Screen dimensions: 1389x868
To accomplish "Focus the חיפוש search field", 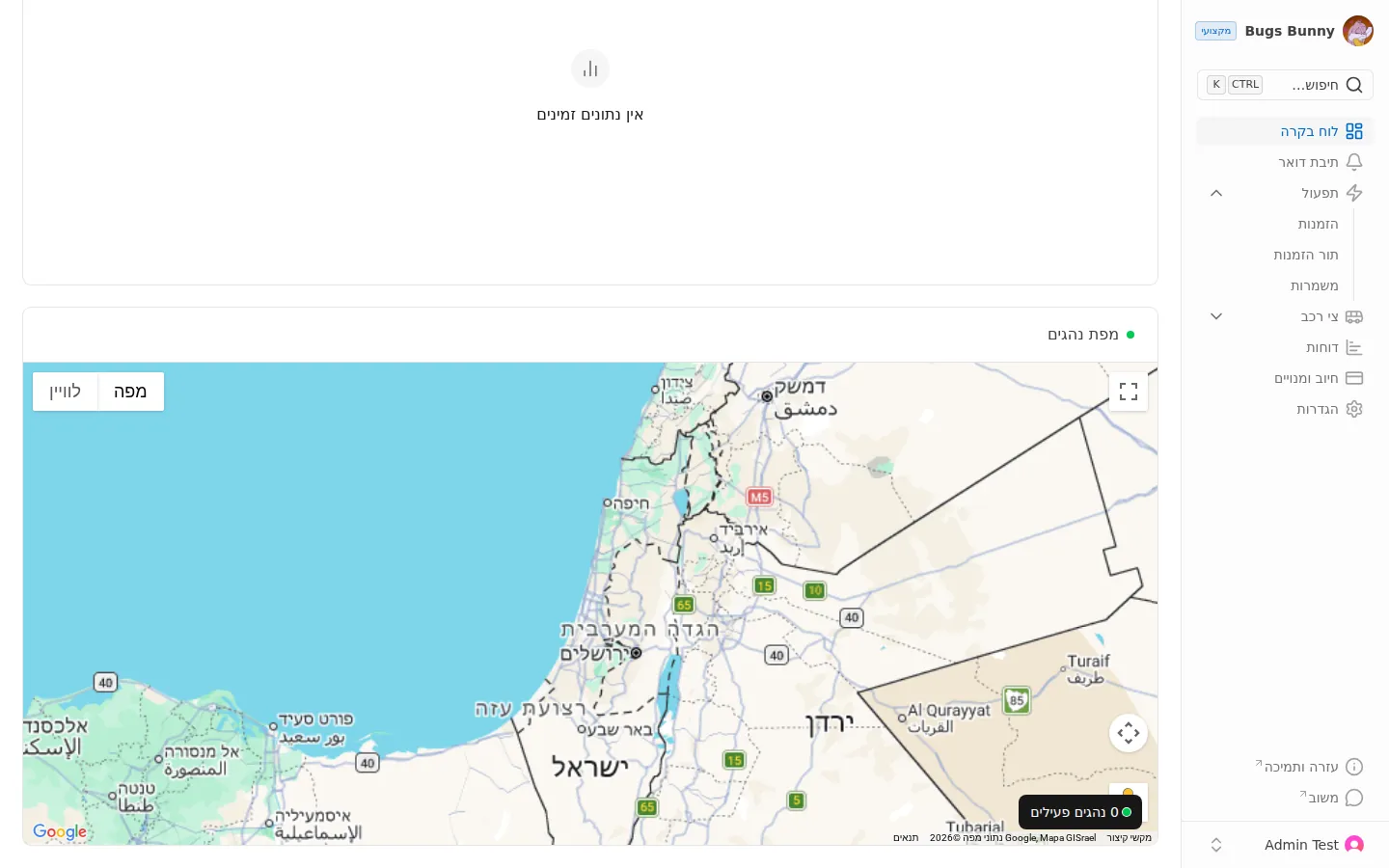I will point(1285,85).
